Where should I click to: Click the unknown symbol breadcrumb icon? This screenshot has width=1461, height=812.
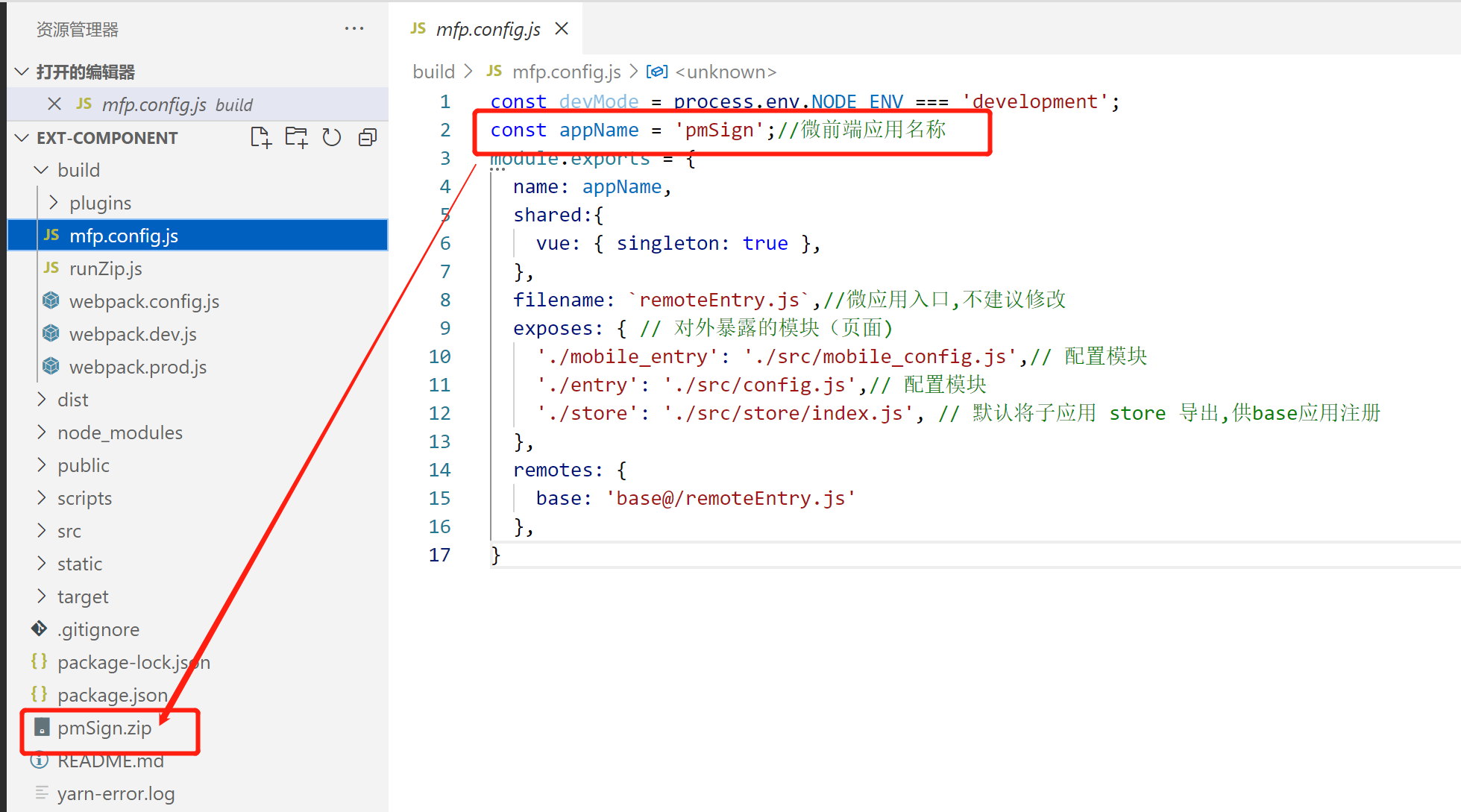[656, 72]
